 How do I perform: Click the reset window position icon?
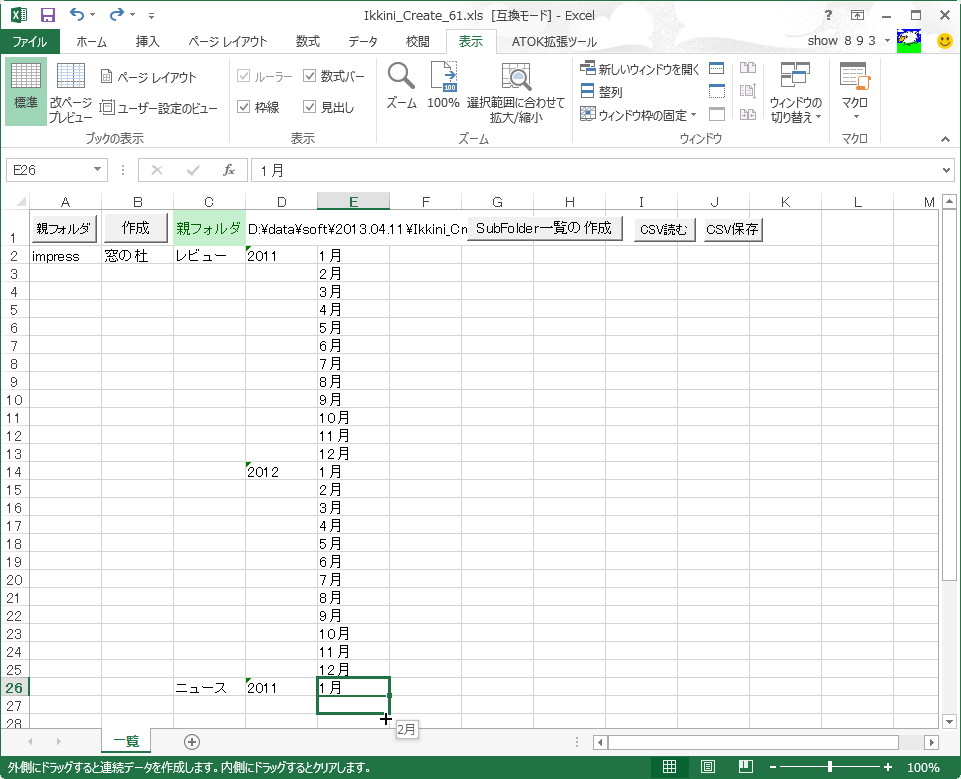point(748,114)
